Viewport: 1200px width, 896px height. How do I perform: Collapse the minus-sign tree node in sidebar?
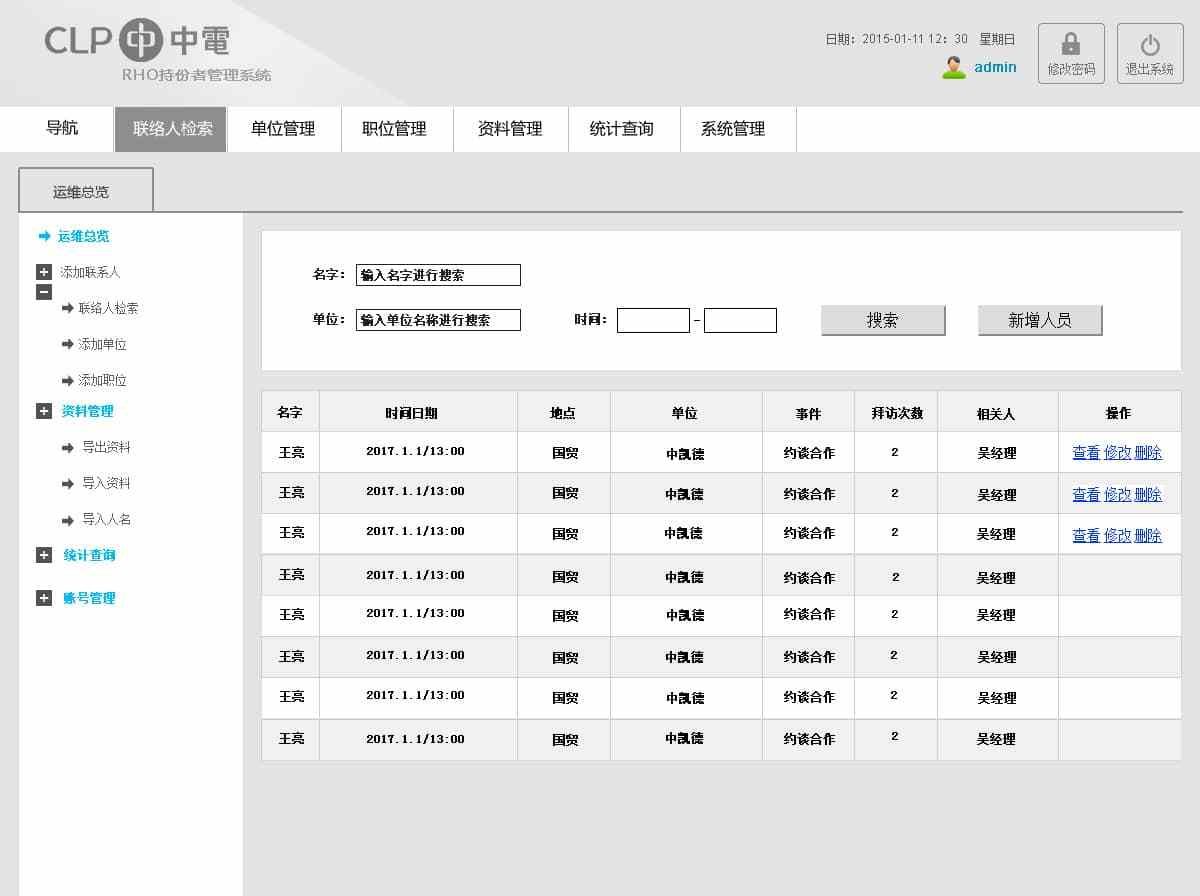44,292
